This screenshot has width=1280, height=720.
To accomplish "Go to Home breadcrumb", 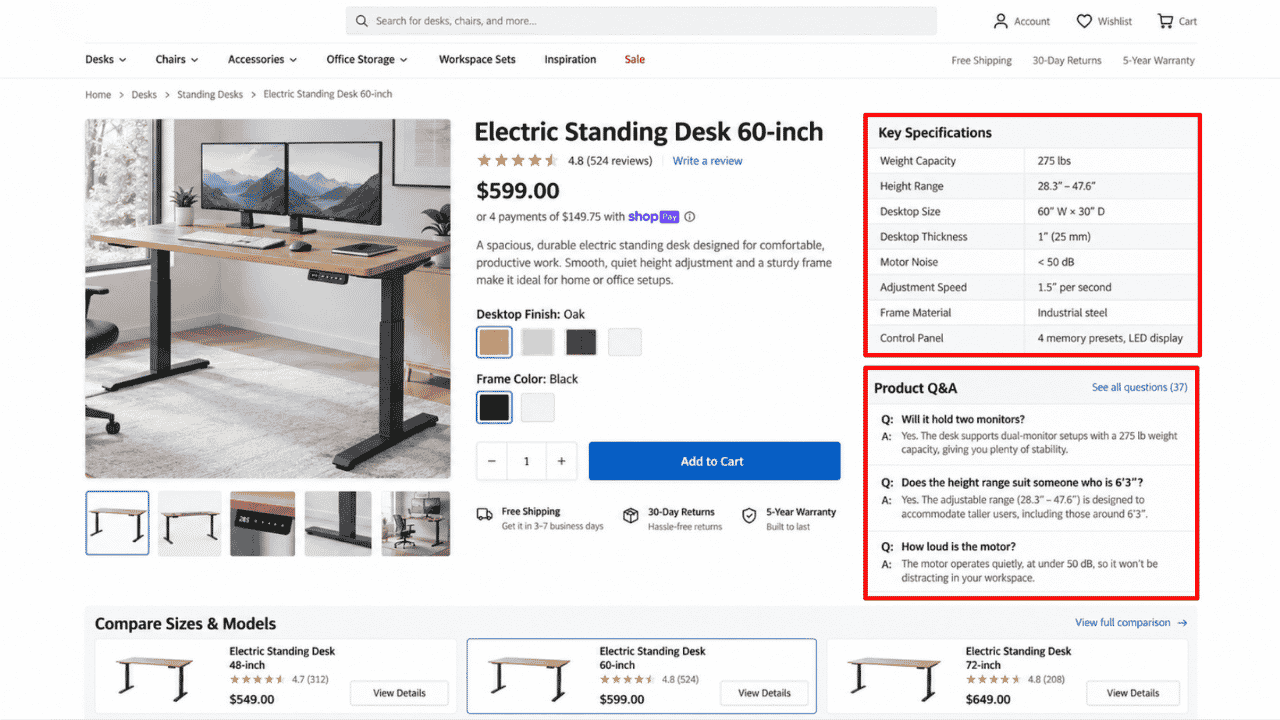I will pyautogui.click(x=98, y=95).
